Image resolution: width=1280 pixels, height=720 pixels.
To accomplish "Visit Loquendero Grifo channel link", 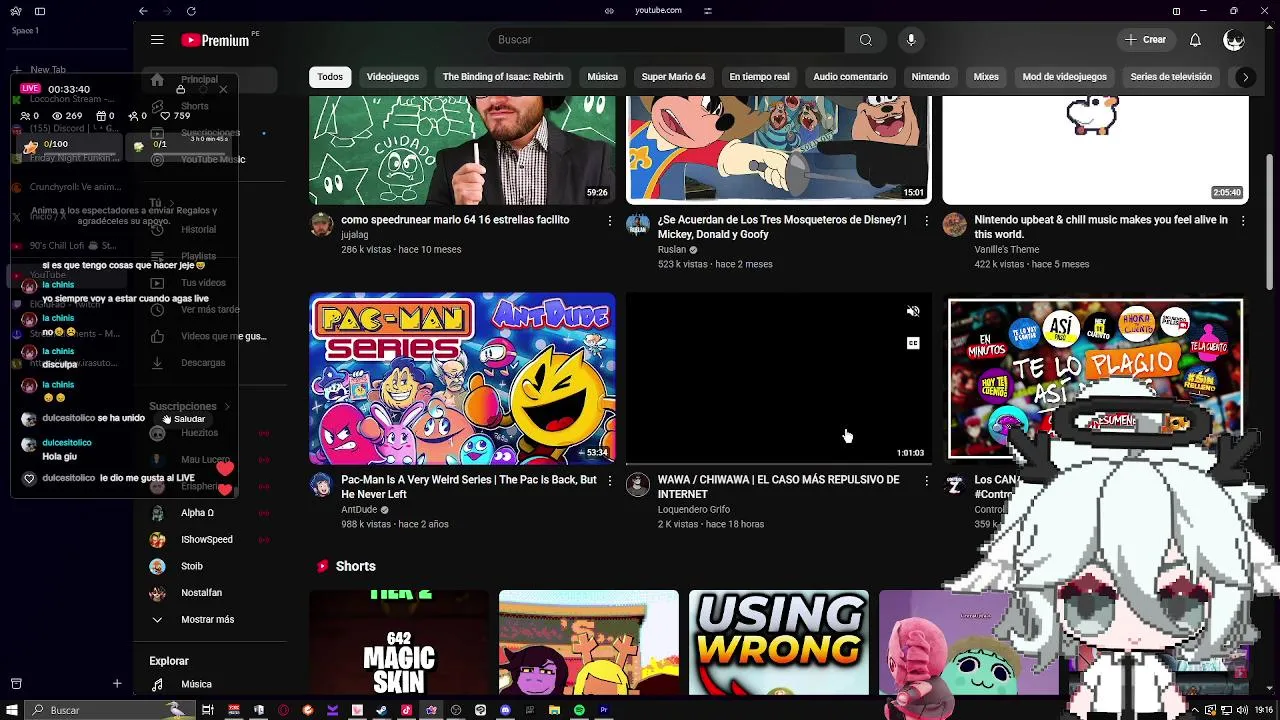I will (694, 510).
